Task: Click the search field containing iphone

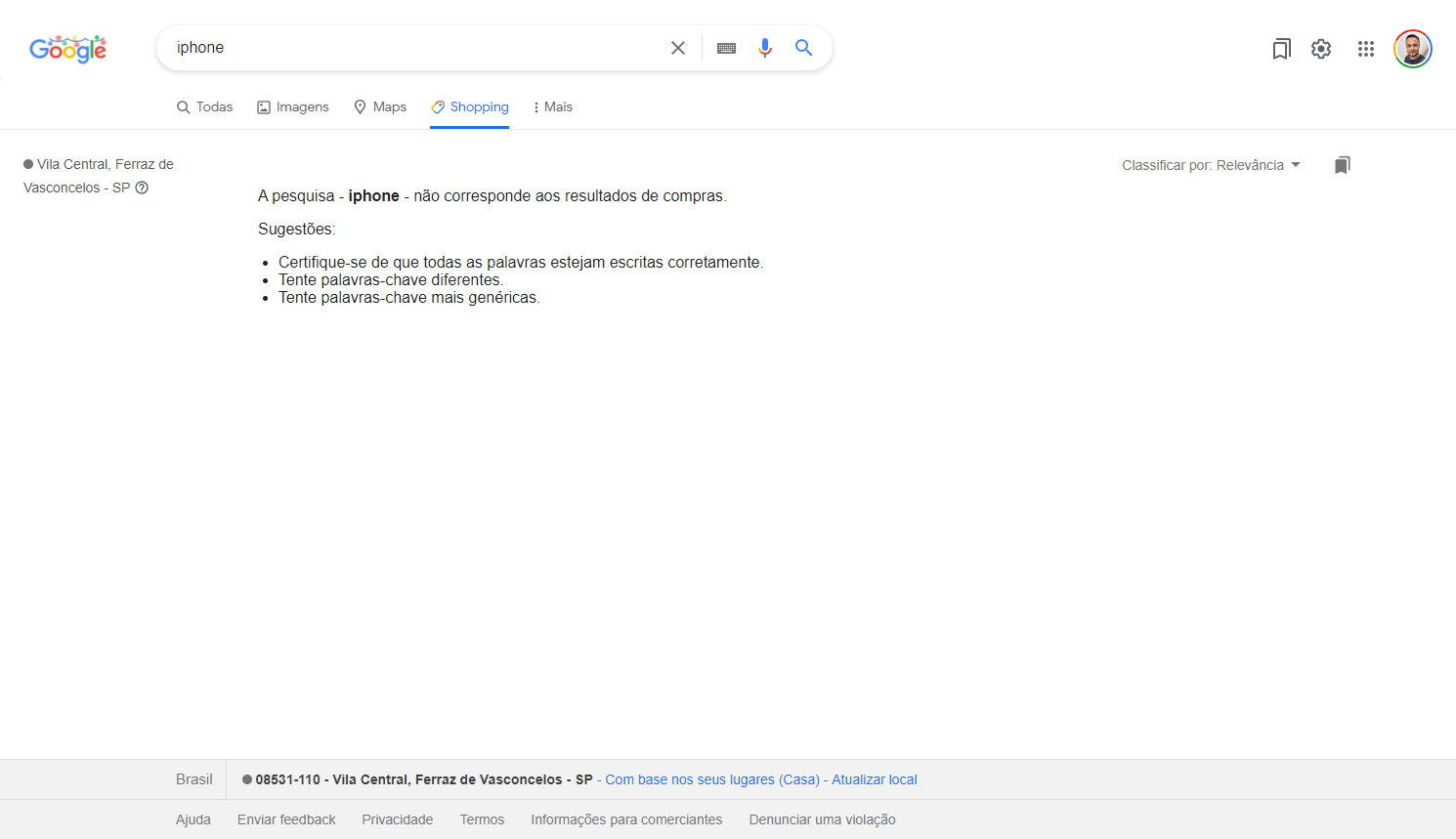Action: 415,48
